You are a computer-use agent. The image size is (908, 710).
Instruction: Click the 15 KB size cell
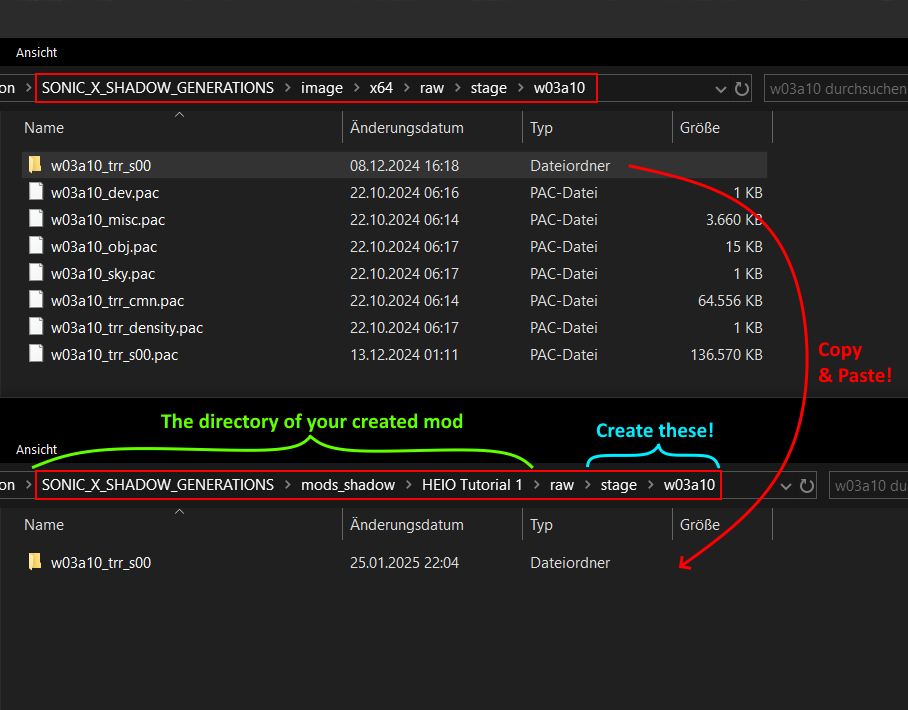point(744,247)
